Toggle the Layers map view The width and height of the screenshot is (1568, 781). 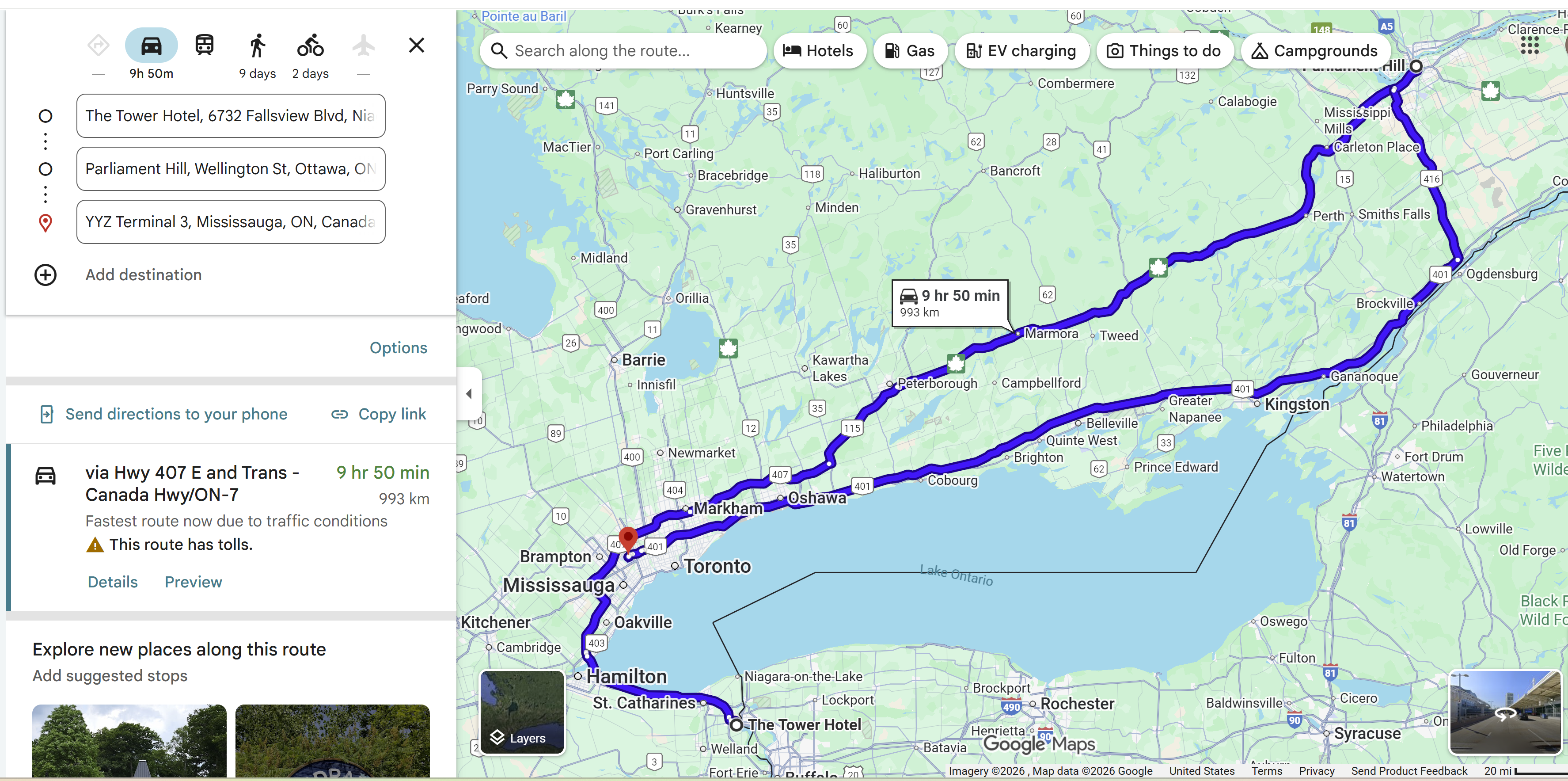click(522, 712)
